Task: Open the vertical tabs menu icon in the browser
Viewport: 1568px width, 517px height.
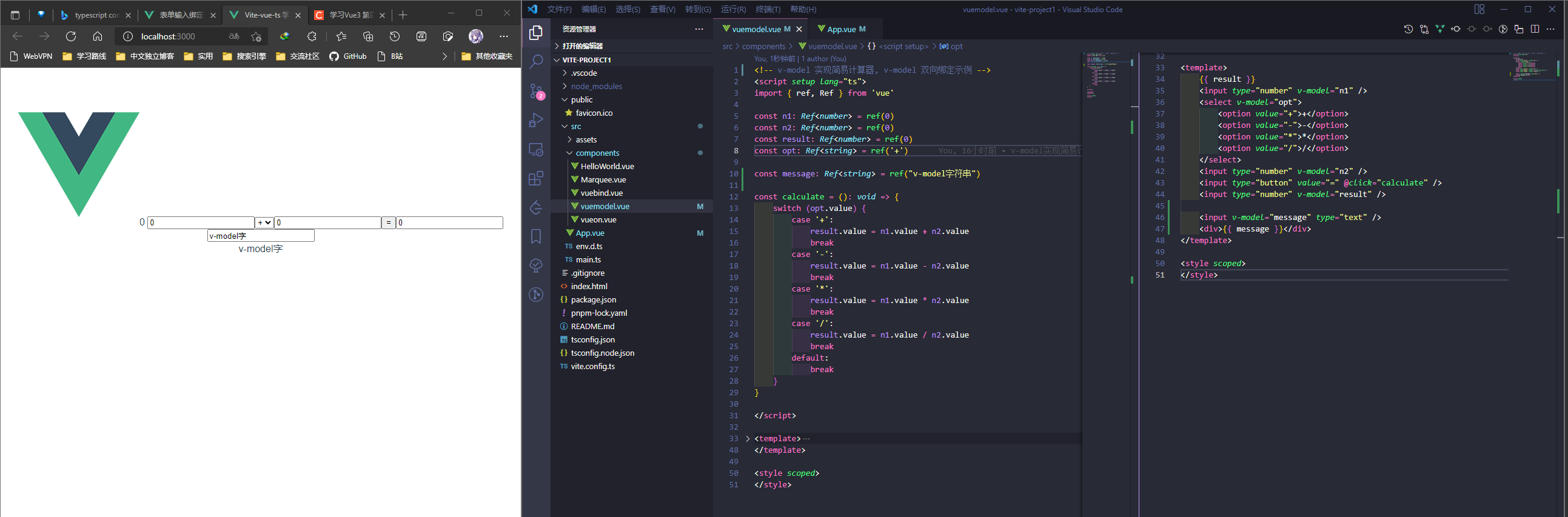Action: [15, 15]
